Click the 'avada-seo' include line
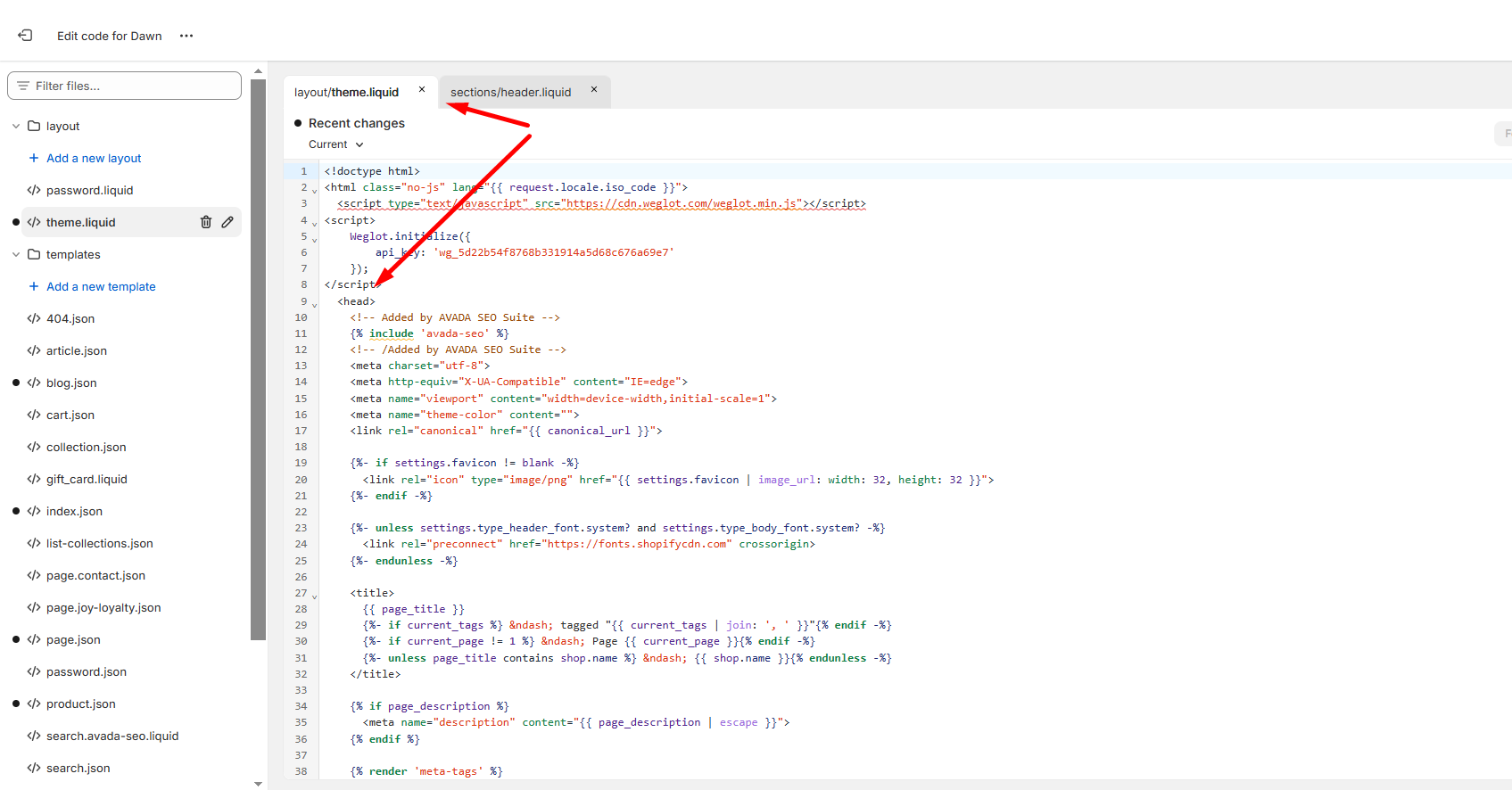The image size is (1512, 790). tap(430, 333)
